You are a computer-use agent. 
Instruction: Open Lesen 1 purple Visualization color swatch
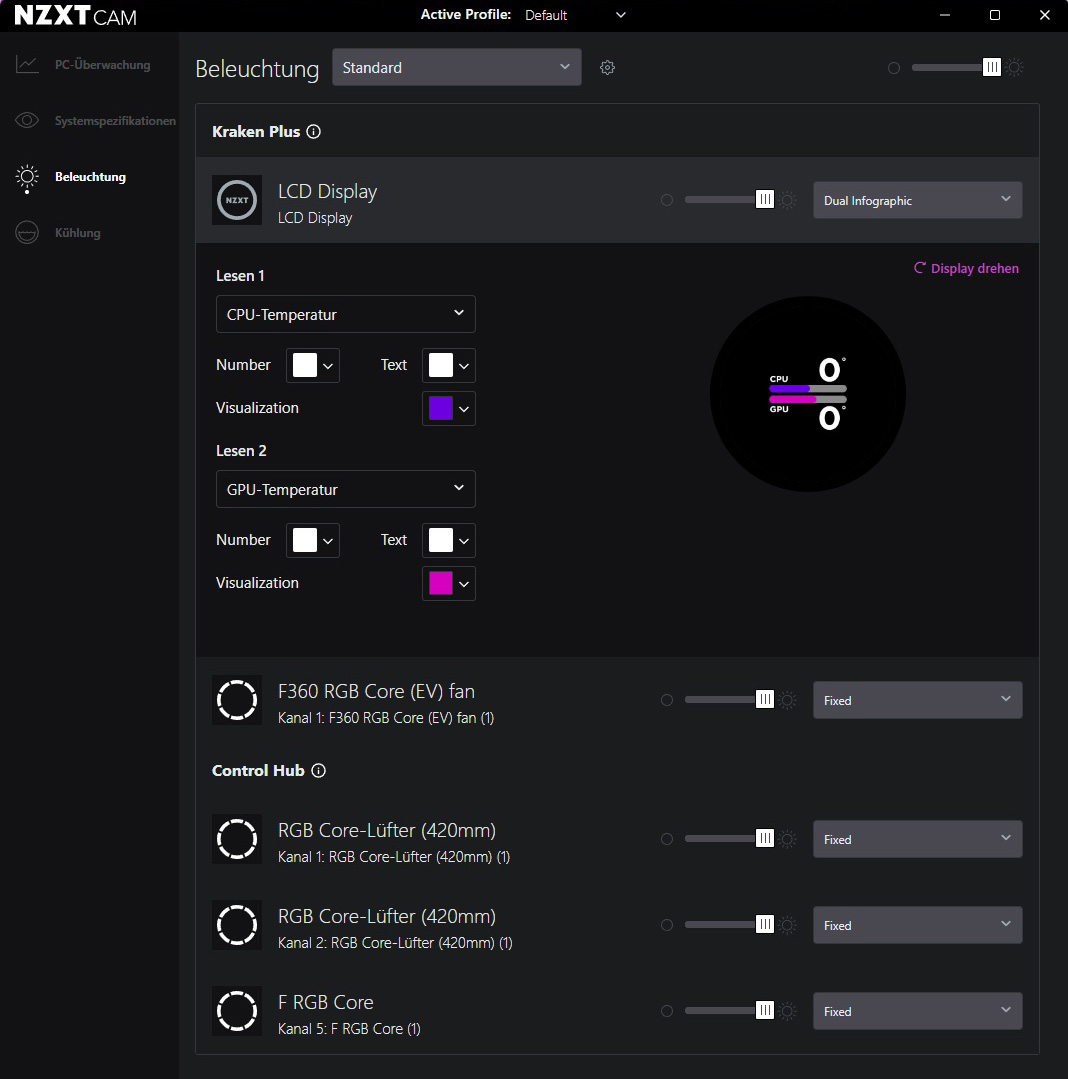pos(449,409)
